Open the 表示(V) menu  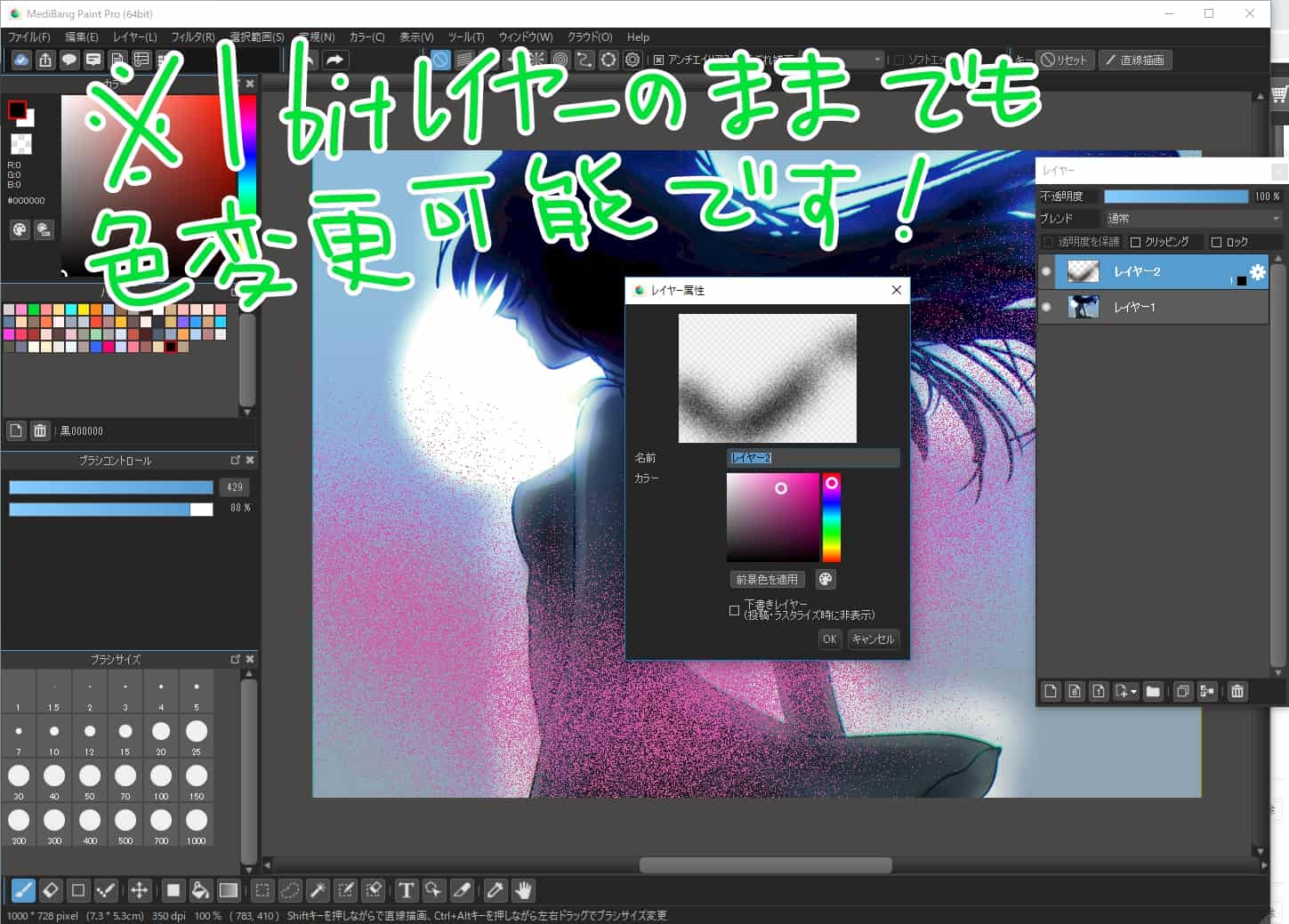pos(416,37)
